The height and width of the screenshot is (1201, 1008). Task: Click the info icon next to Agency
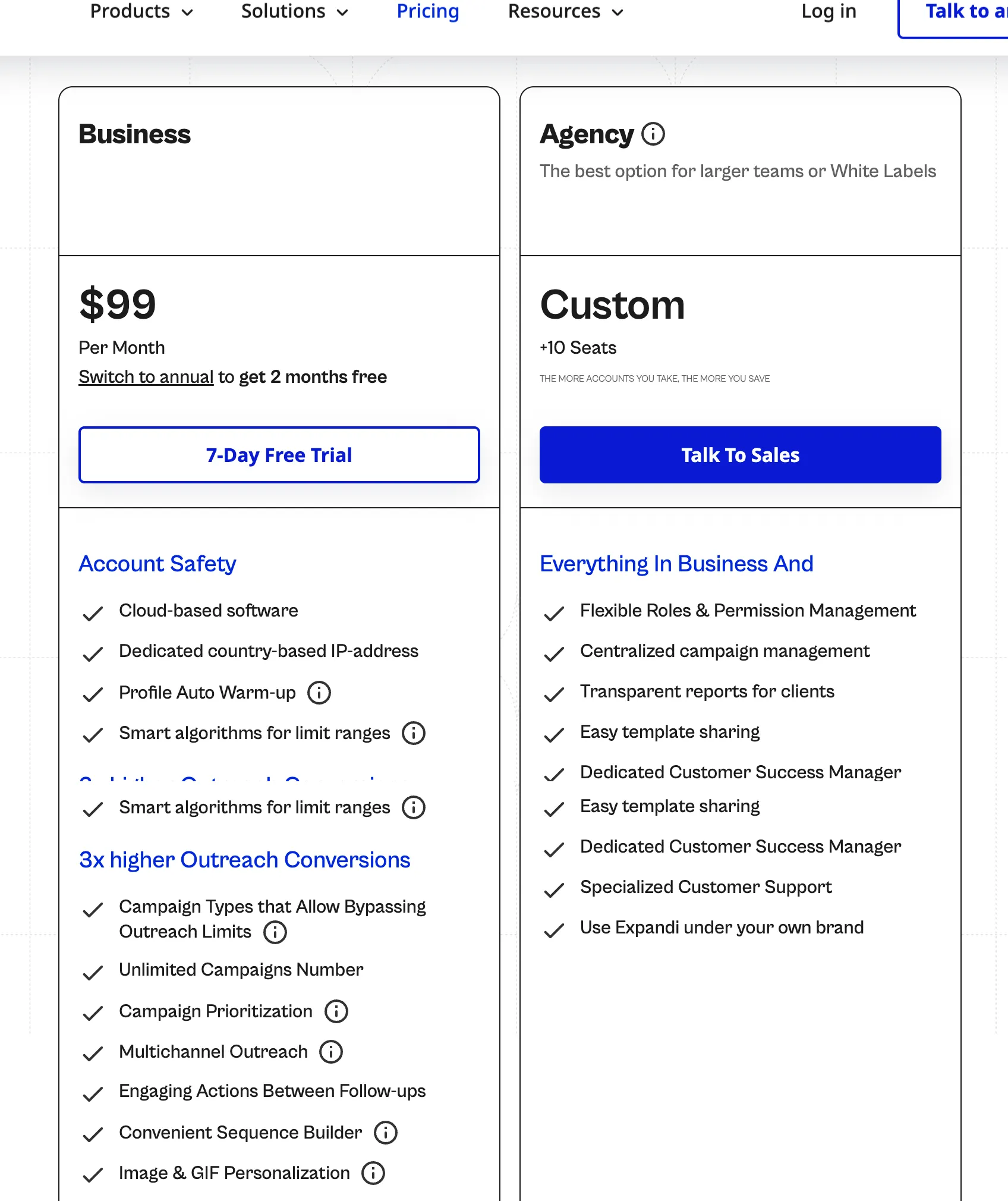(x=653, y=134)
